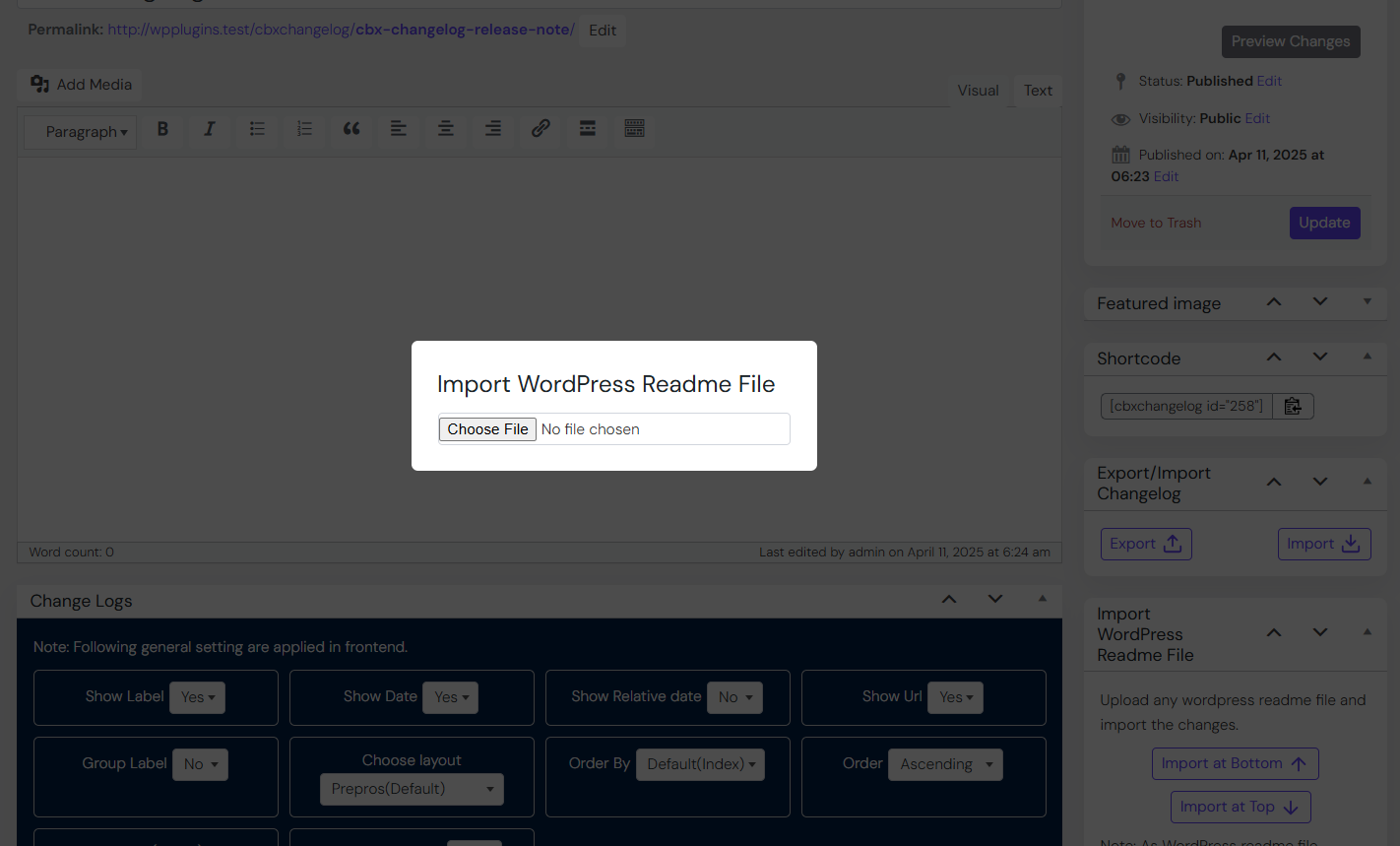Screen dimensions: 1400x846
Task: Insert Read More tag
Action: tap(588, 129)
